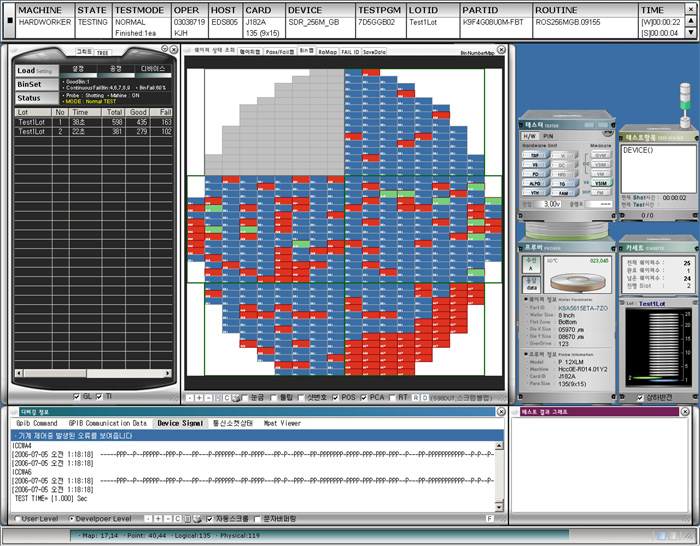Screen dimensions: 700x546
Task: Click the 설정 progress bar button
Action: tap(78, 71)
